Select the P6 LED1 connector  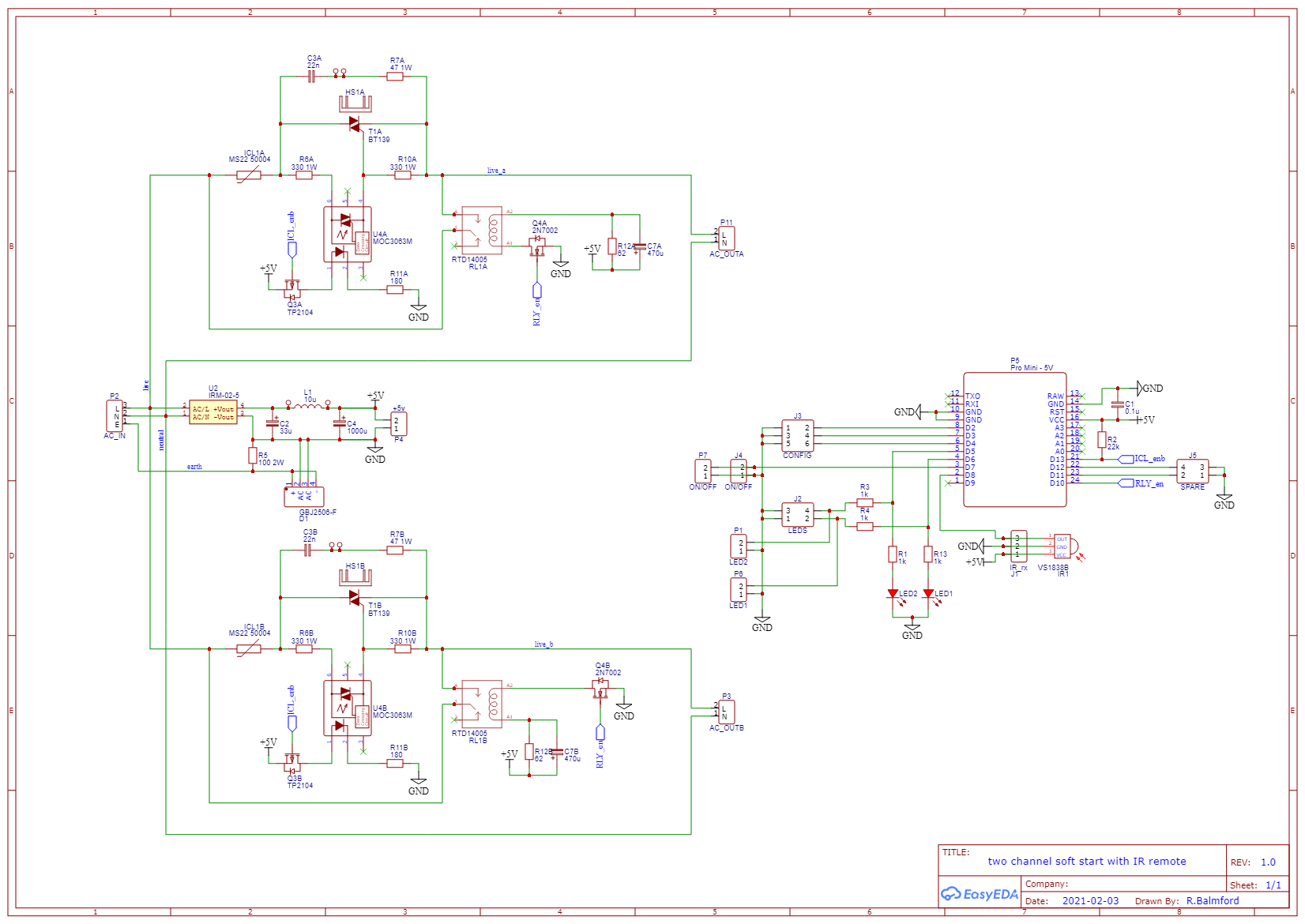(739, 590)
